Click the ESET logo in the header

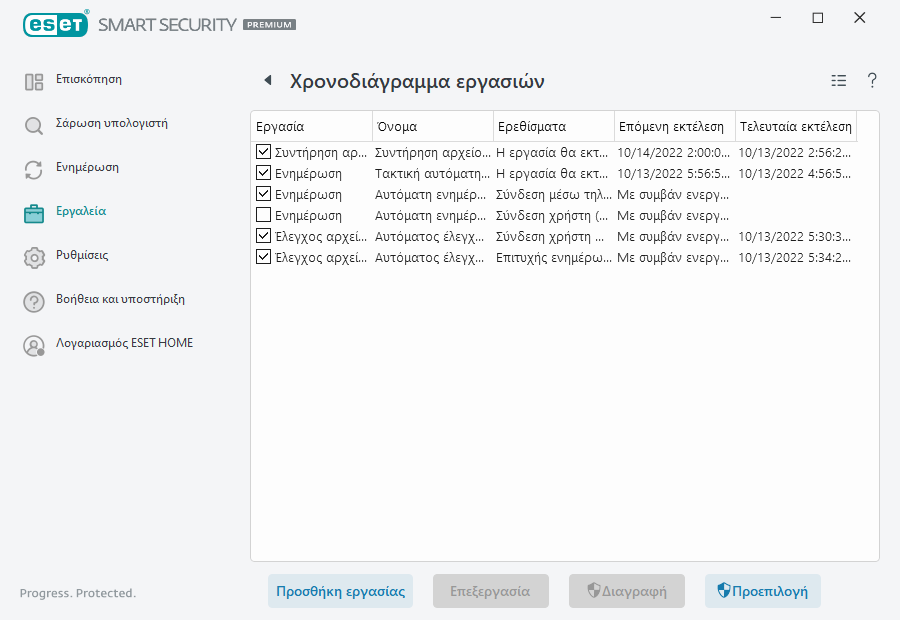pyautogui.click(x=55, y=24)
